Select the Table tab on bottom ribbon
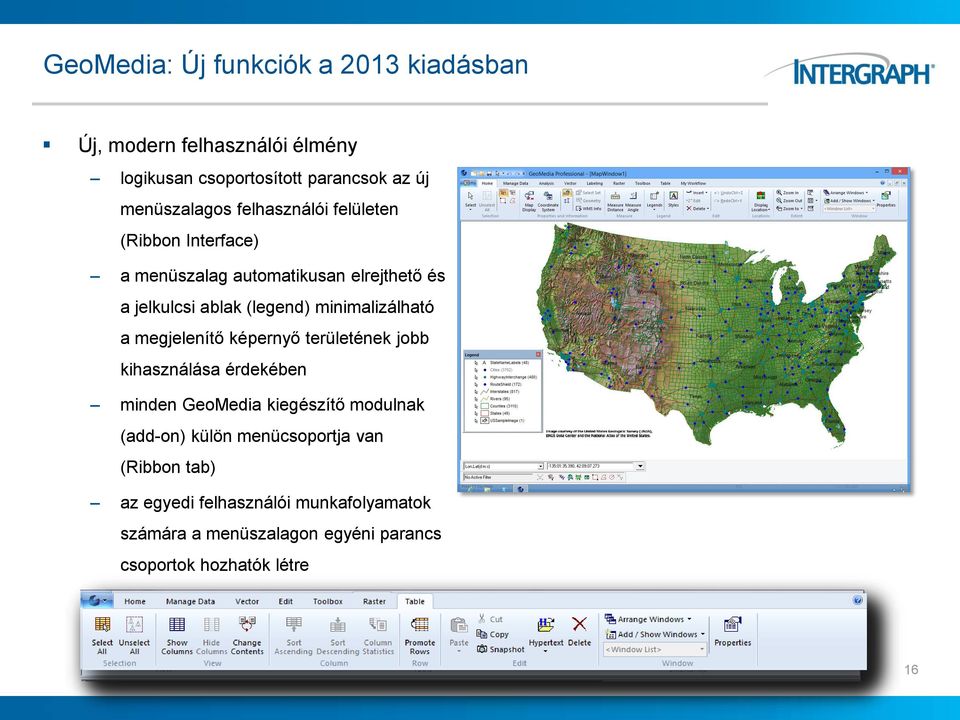Screen dimensions: 960x720 pyautogui.click(x=414, y=601)
